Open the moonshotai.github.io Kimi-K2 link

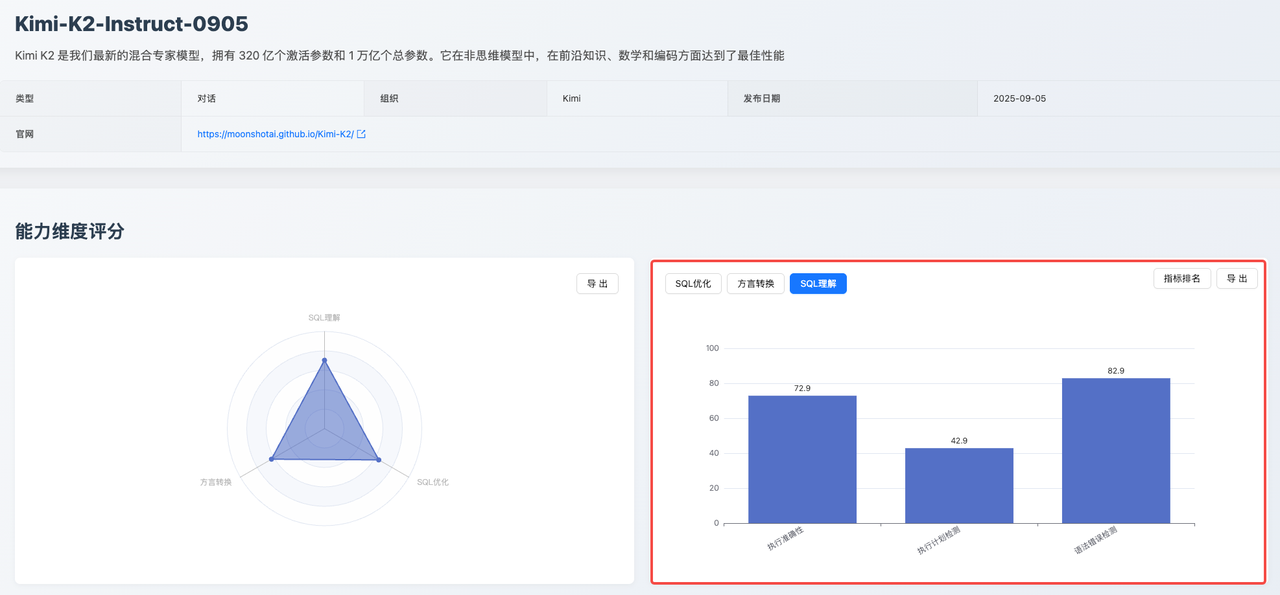[275, 134]
